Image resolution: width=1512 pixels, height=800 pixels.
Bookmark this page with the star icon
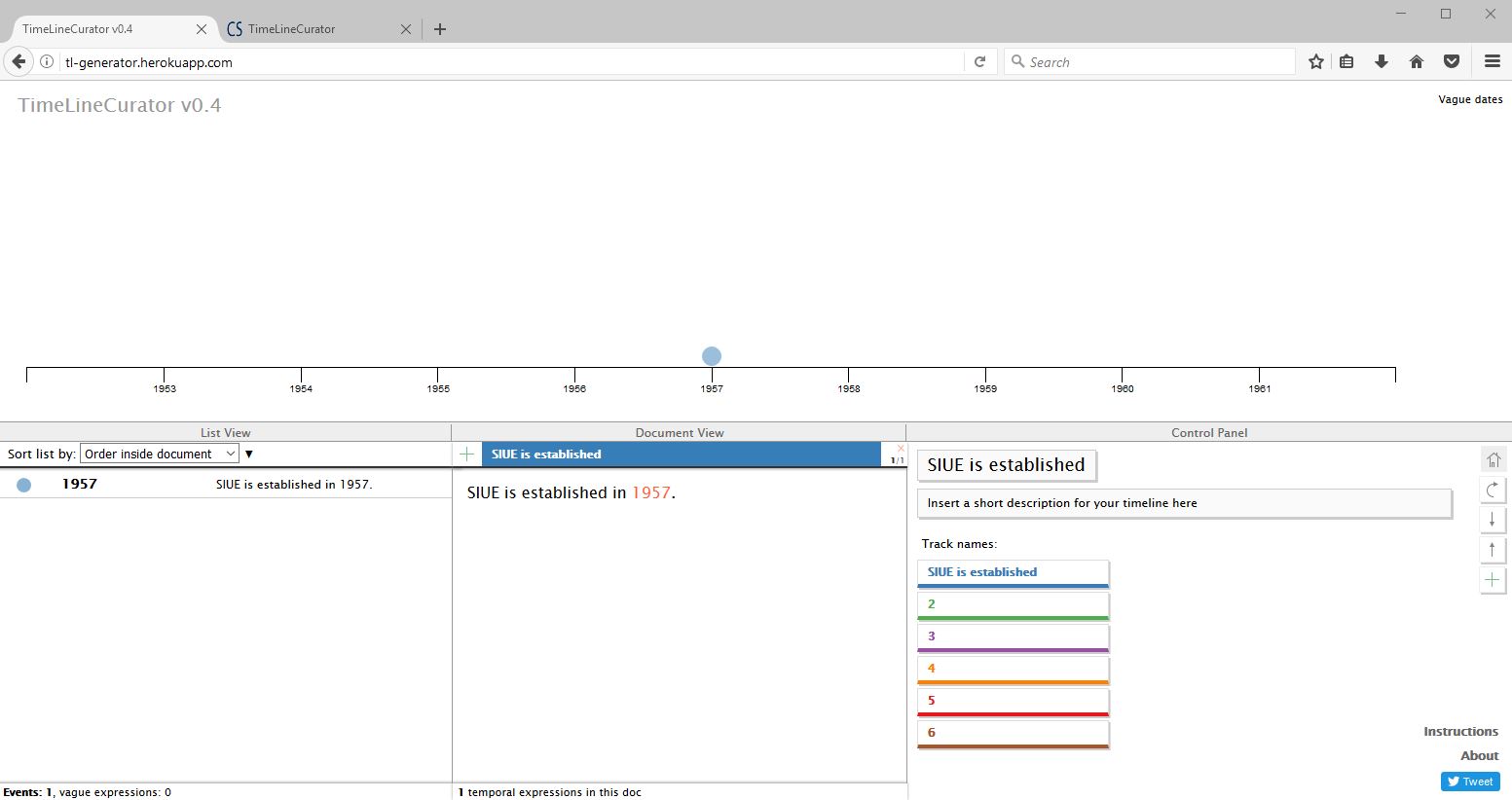(x=1316, y=62)
